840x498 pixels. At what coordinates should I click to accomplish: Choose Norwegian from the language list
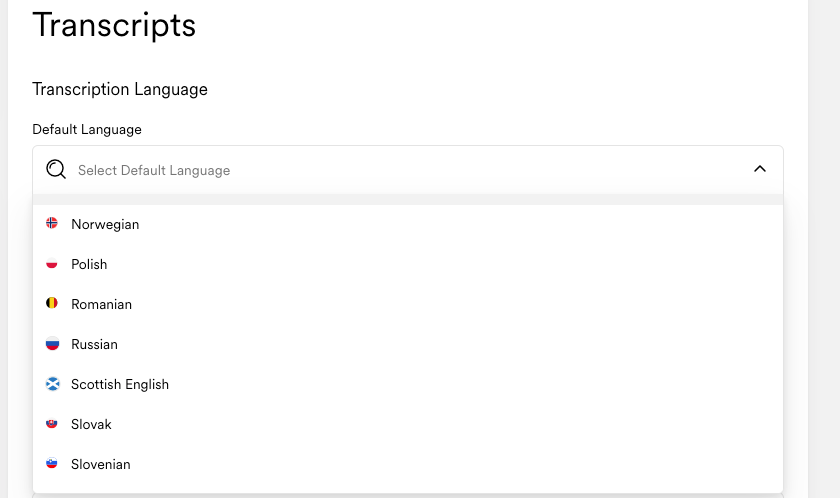tap(408, 224)
